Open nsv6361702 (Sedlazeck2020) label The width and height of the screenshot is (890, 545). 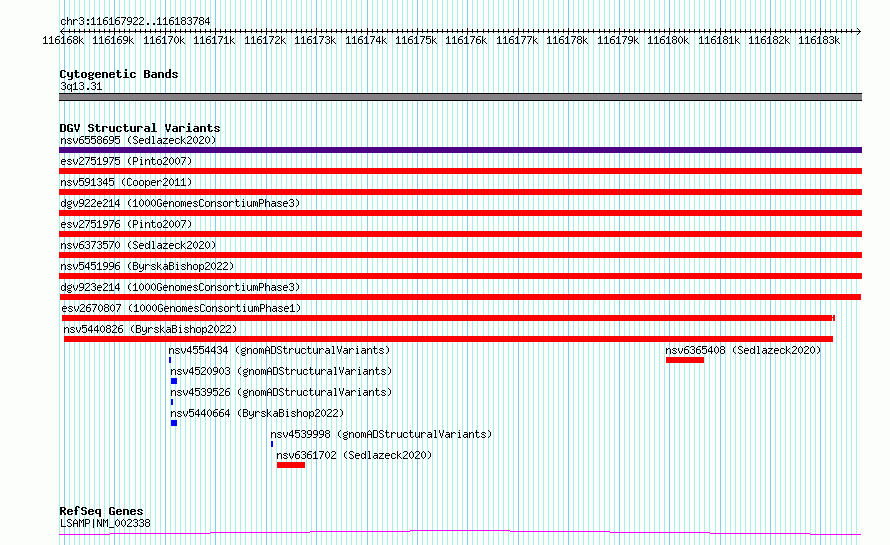click(354, 455)
